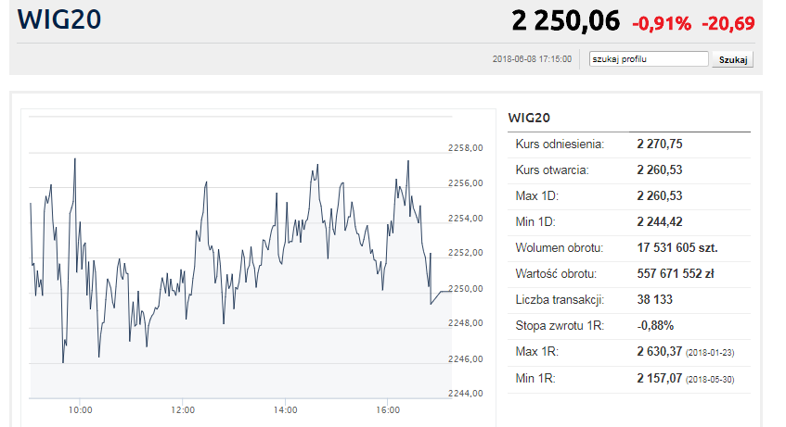Screen dimensions: 786x427
Task: Click the 'Stopa zwrotu 1R:' label
Action: 559,326
